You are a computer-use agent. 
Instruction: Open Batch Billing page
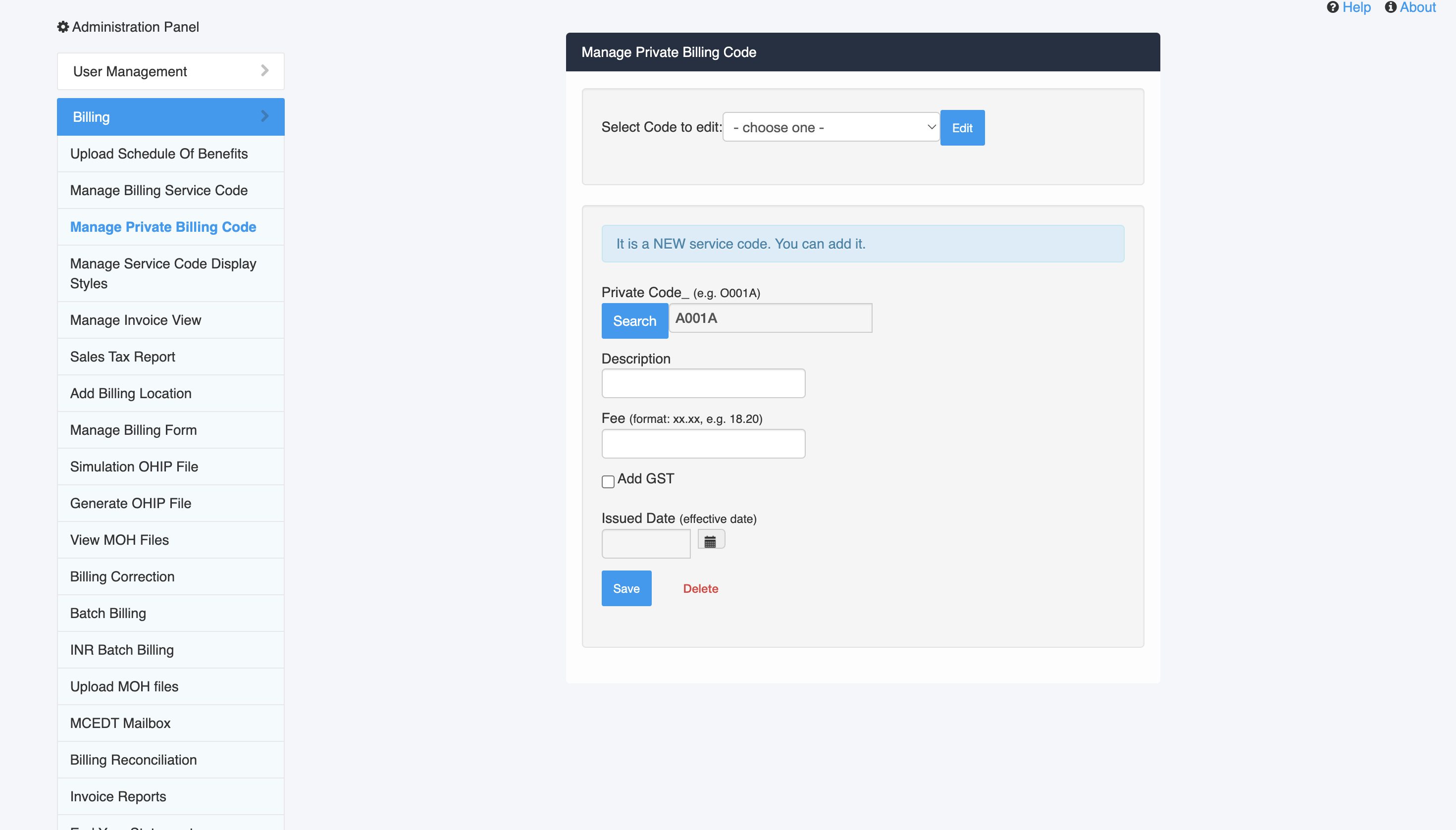click(x=170, y=614)
